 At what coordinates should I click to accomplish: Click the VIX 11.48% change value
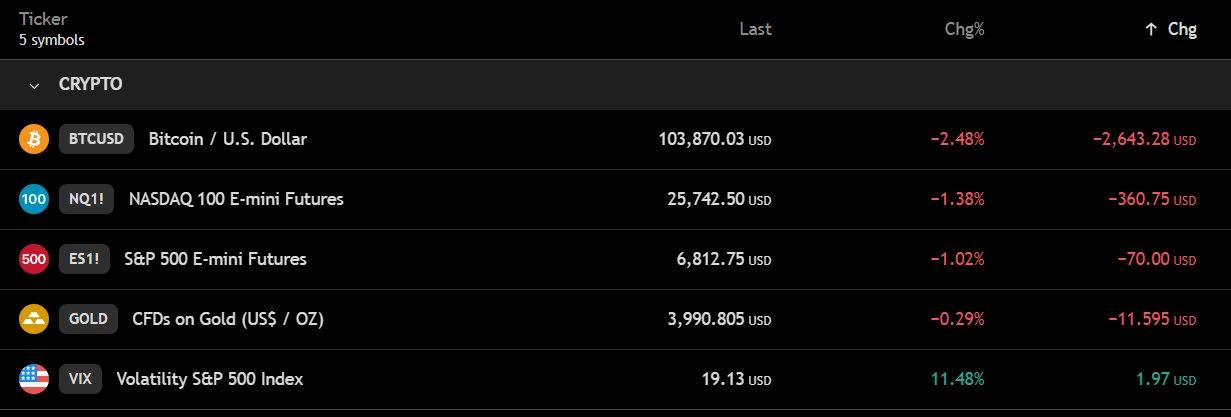(957, 379)
